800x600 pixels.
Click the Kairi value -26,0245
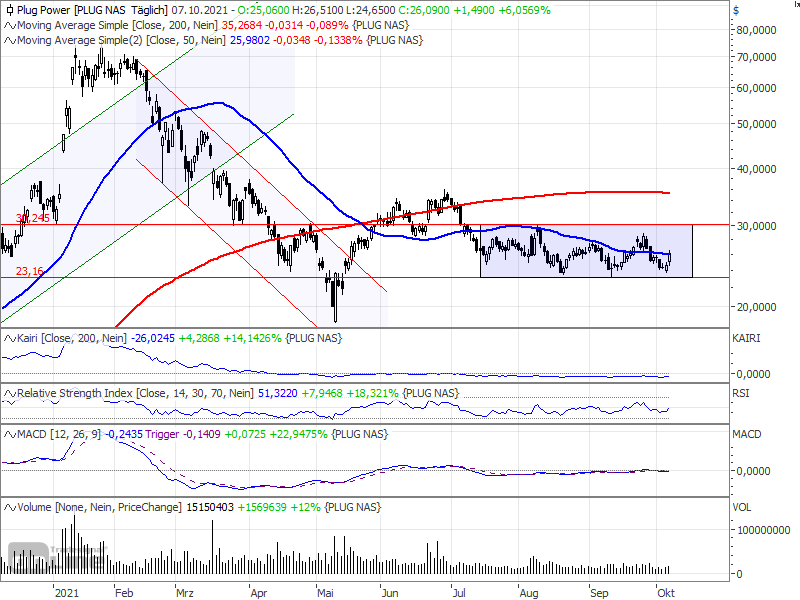point(153,338)
